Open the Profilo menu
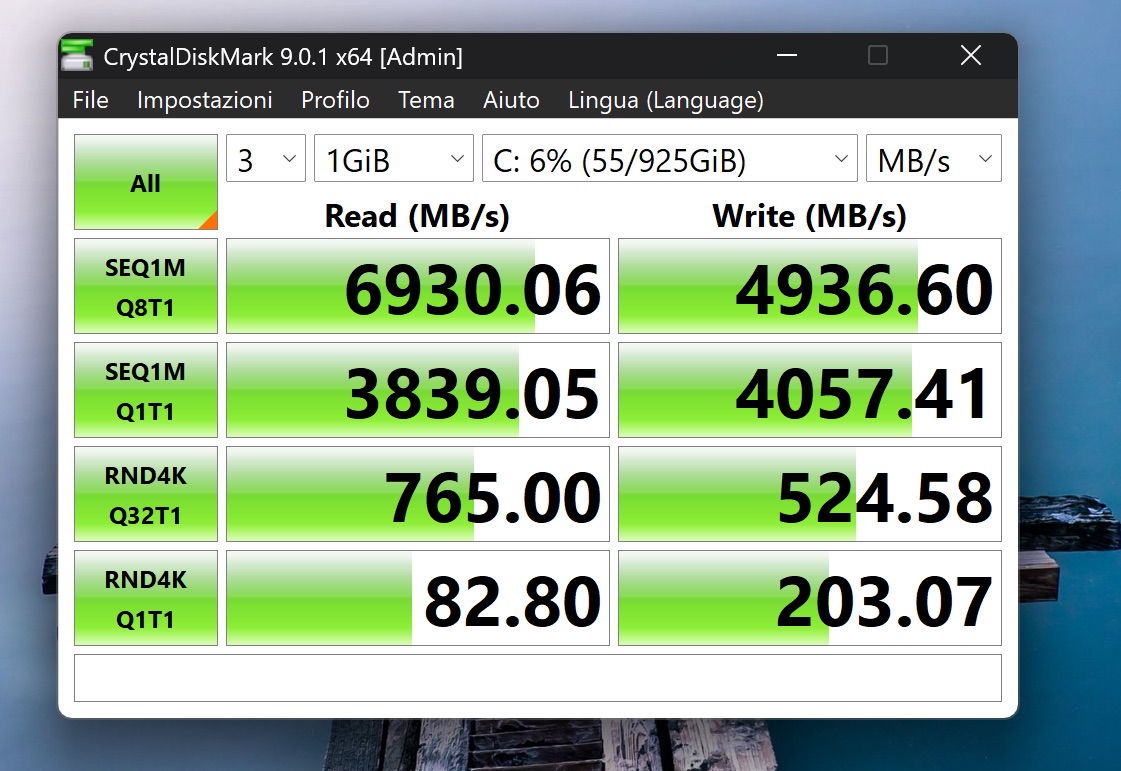The height and width of the screenshot is (771, 1121). coord(335,100)
